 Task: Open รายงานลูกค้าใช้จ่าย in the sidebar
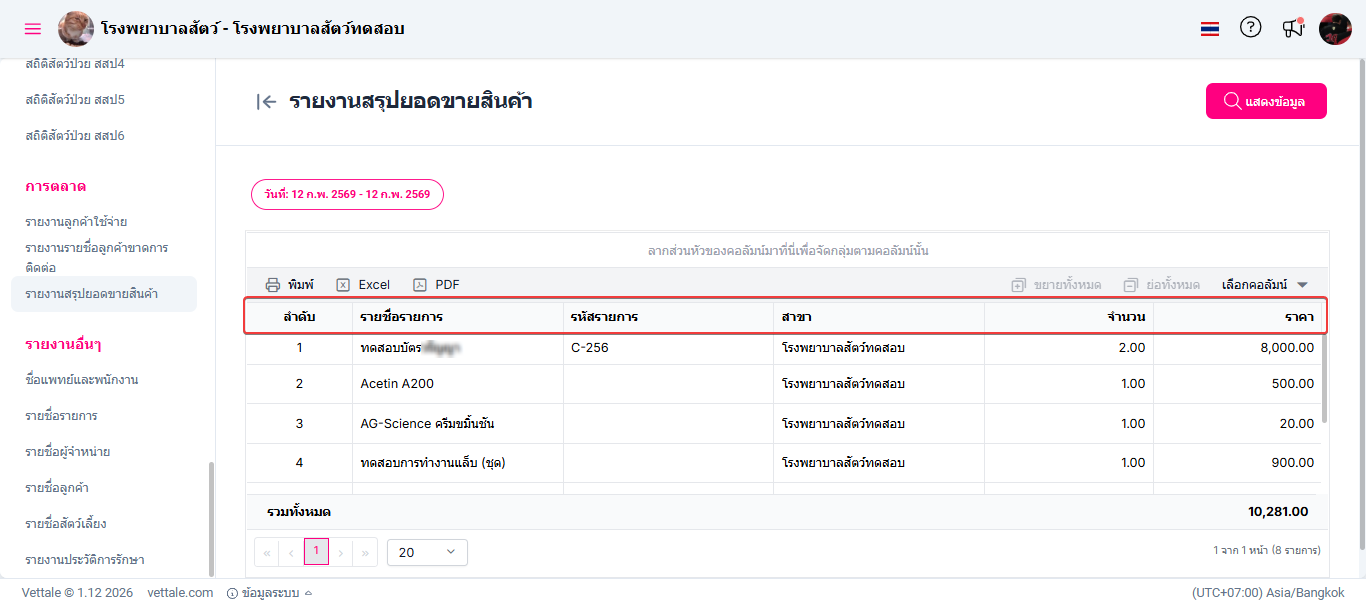click(x=76, y=222)
